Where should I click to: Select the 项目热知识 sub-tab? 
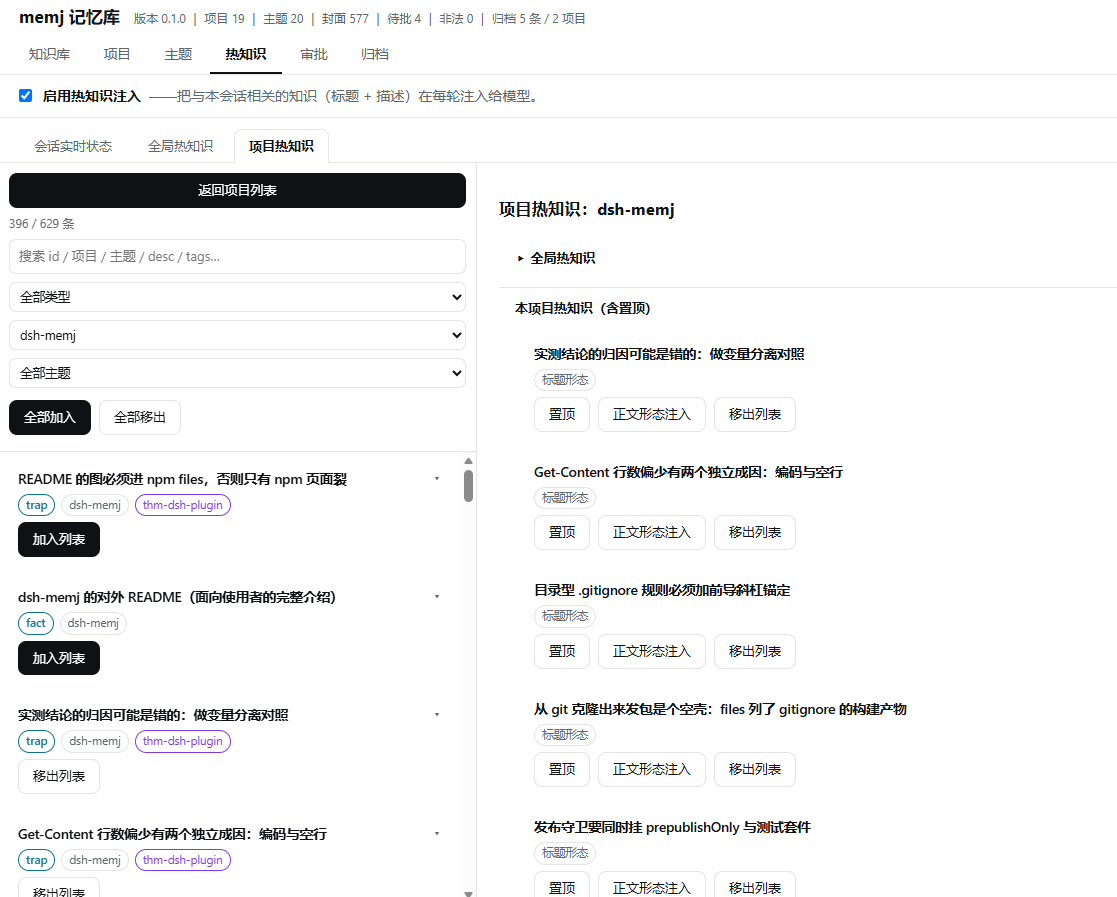click(281, 146)
